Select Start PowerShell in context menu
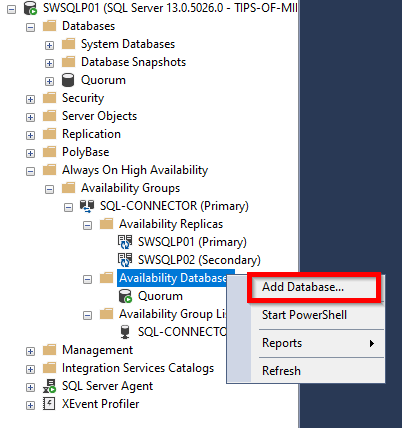Screen dimensions: 402x428 [x=305, y=315]
